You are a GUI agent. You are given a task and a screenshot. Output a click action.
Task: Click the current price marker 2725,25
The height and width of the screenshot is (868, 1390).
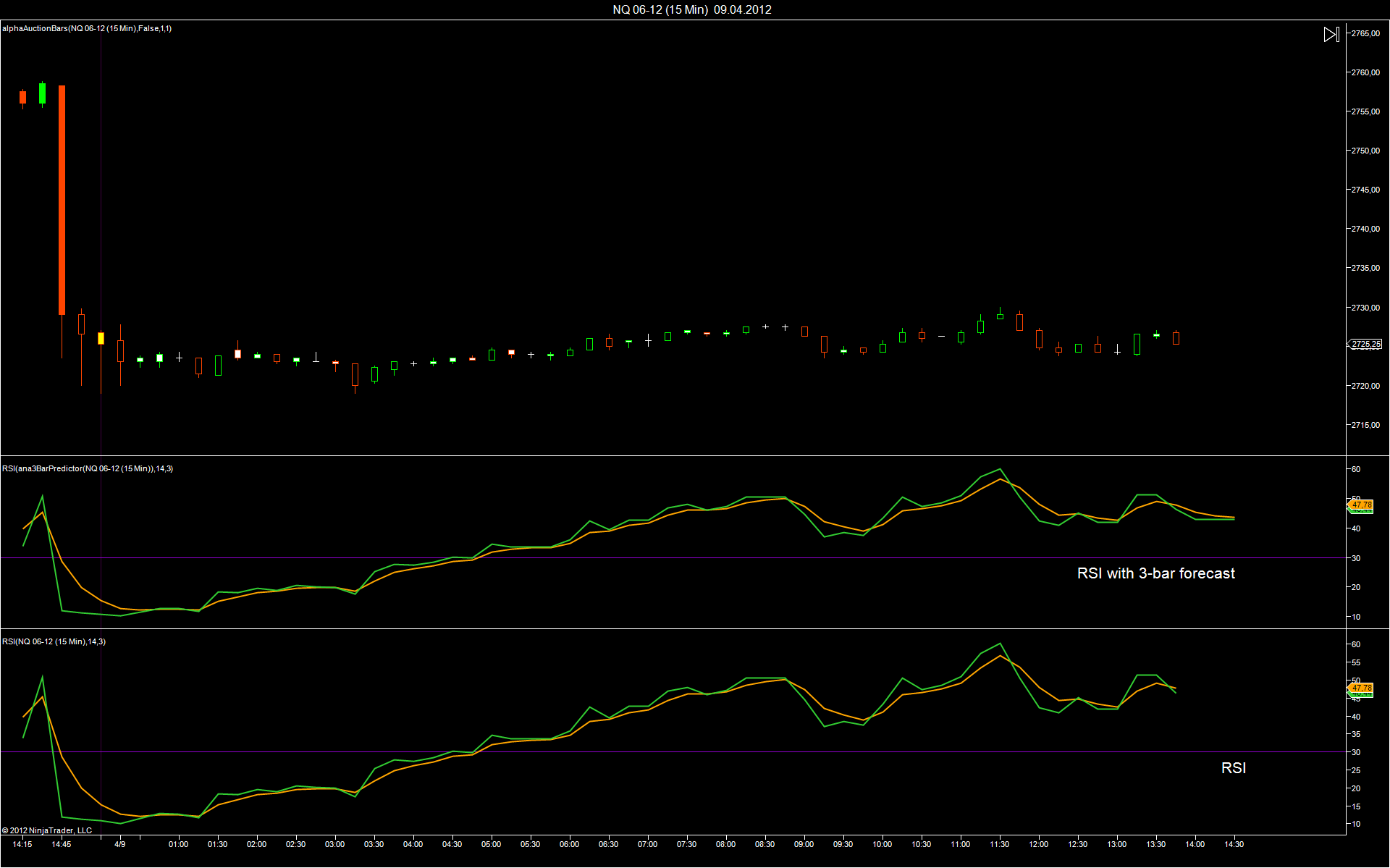click(x=1366, y=345)
